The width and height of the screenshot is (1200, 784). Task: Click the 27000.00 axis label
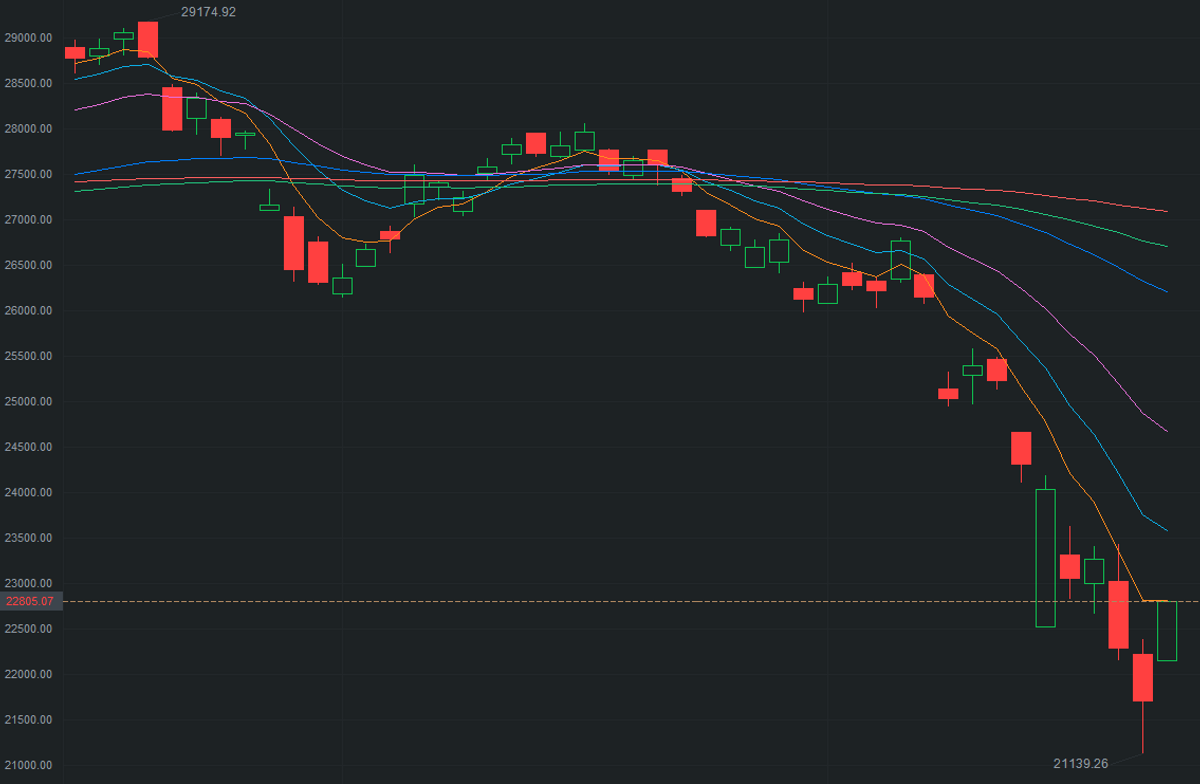coord(29,220)
